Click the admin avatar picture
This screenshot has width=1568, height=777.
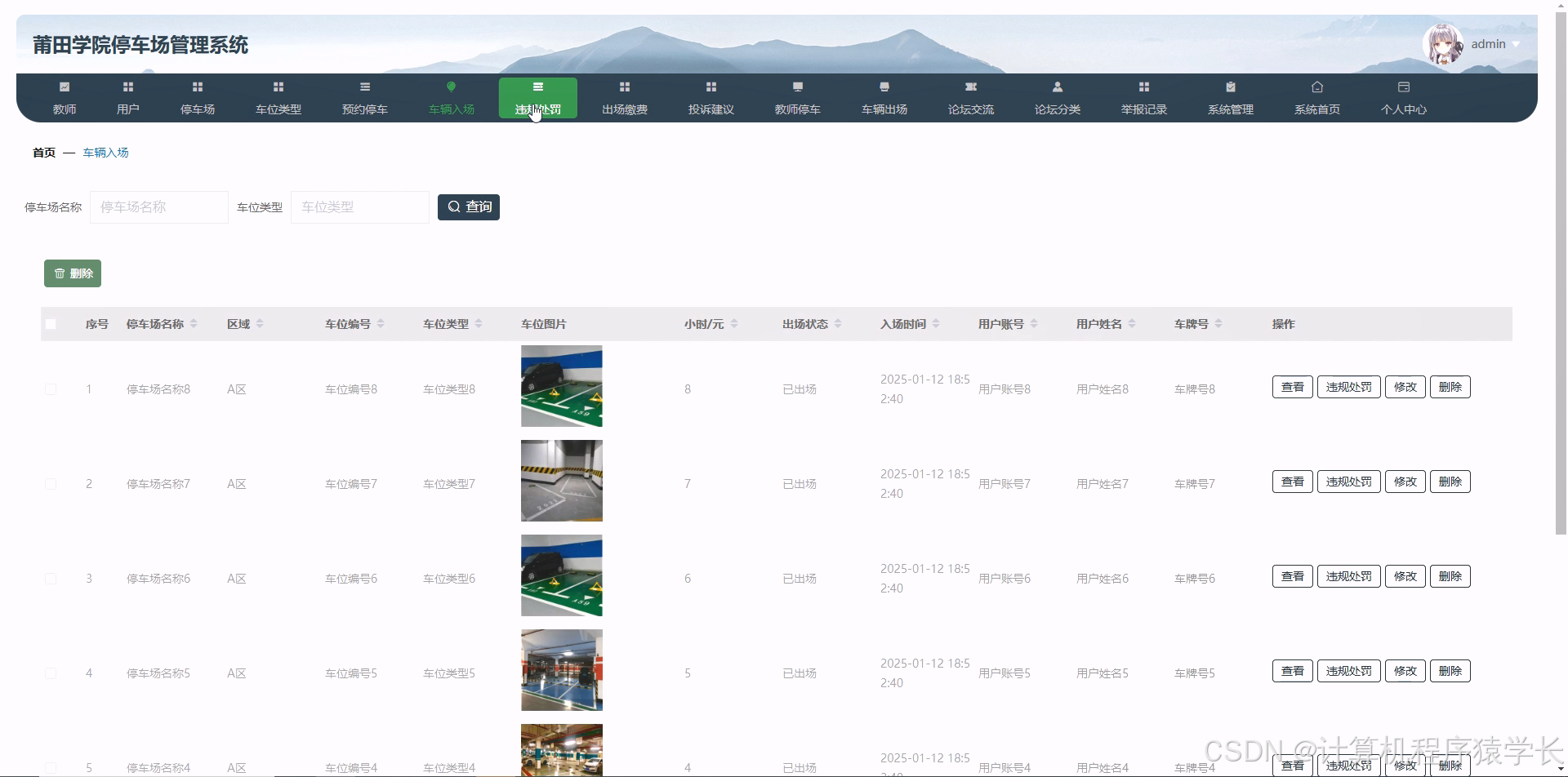point(1443,44)
